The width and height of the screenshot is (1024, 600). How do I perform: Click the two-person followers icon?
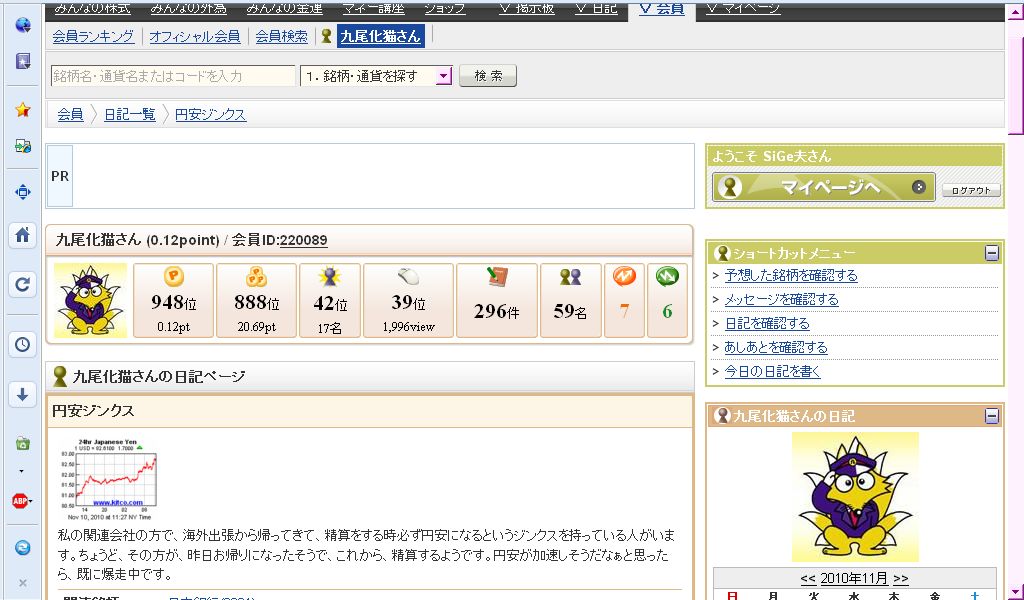pyautogui.click(x=570, y=278)
